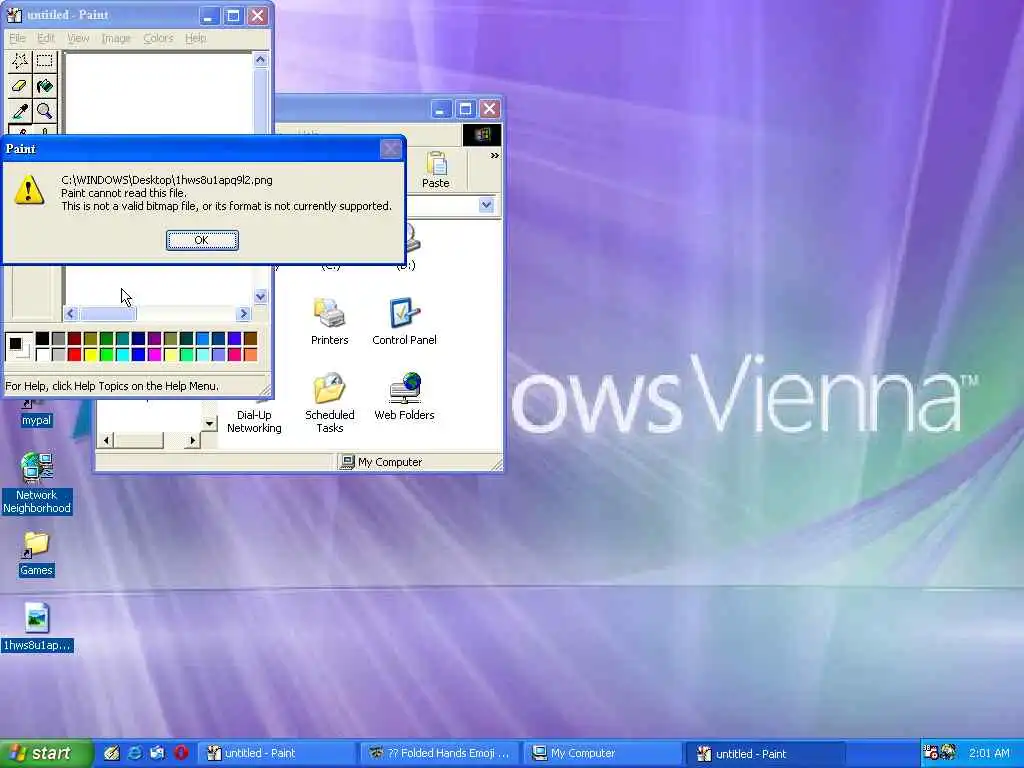Pick the red swatch in the Paint palette
This screenshot has height=768, width=1024.
(74, 355)
